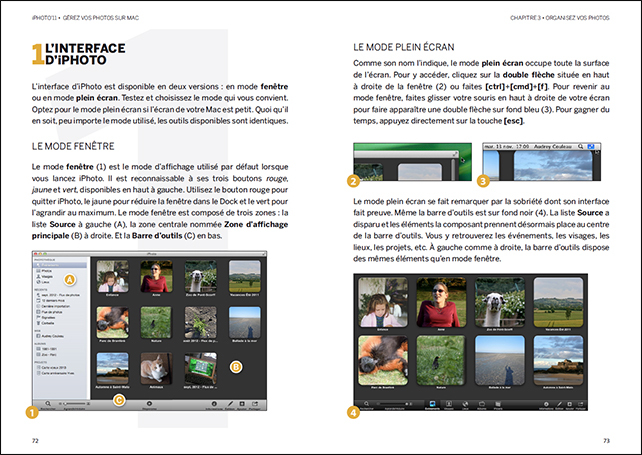This screenshot has width=642, height=455.
Task: Open '12 derniers mois' in the sidebar
Action: [x=48, y=301]
